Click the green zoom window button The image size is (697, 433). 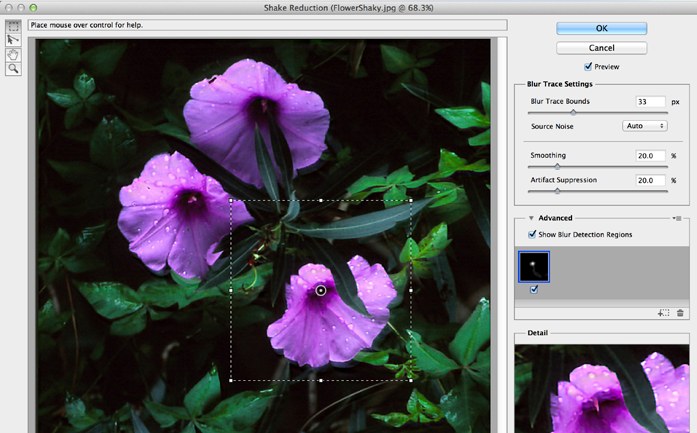pyautogui.click(x=33, y=8)
